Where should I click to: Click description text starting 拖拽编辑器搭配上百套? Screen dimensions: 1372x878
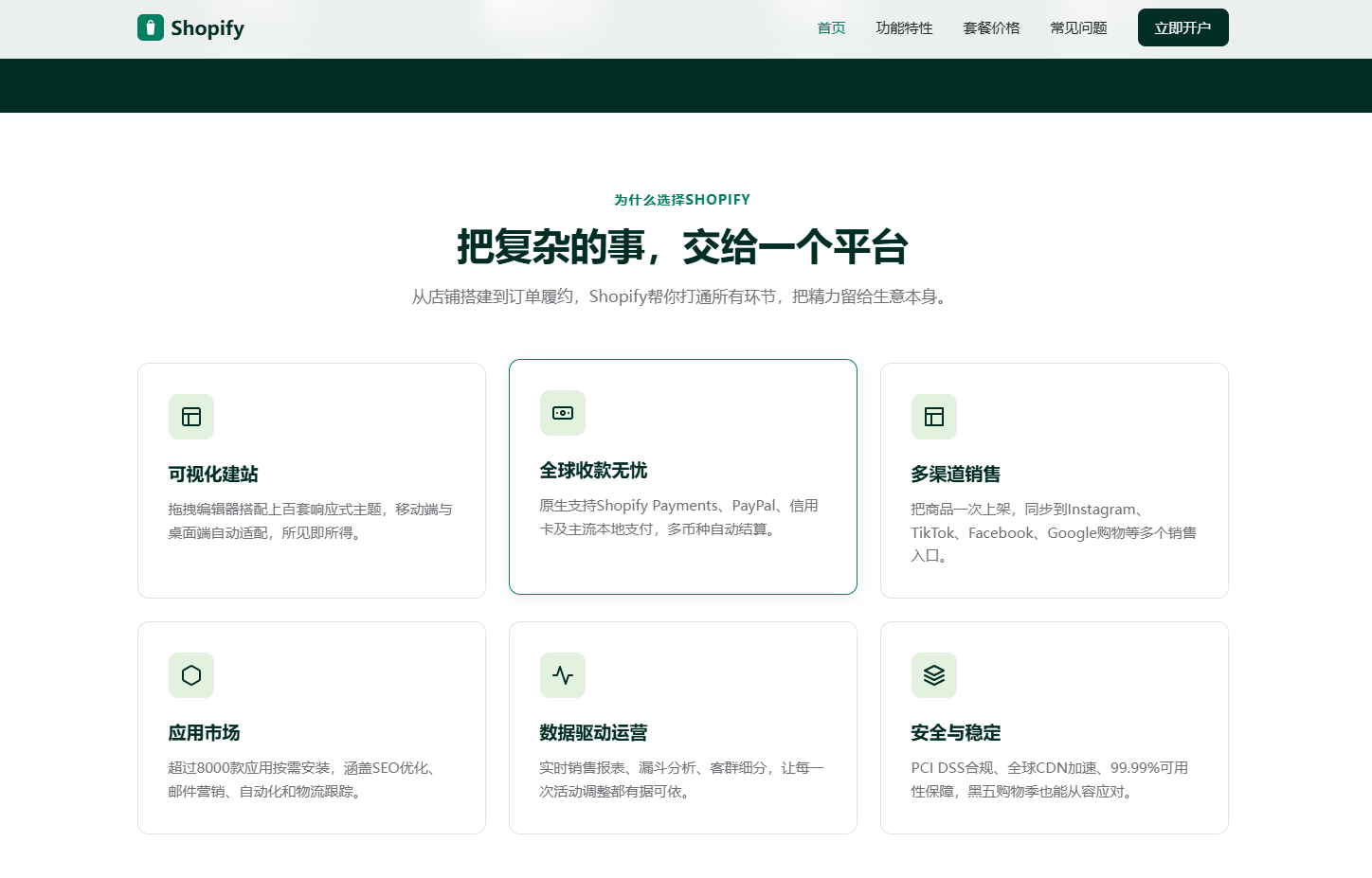(x=311, y=521)
